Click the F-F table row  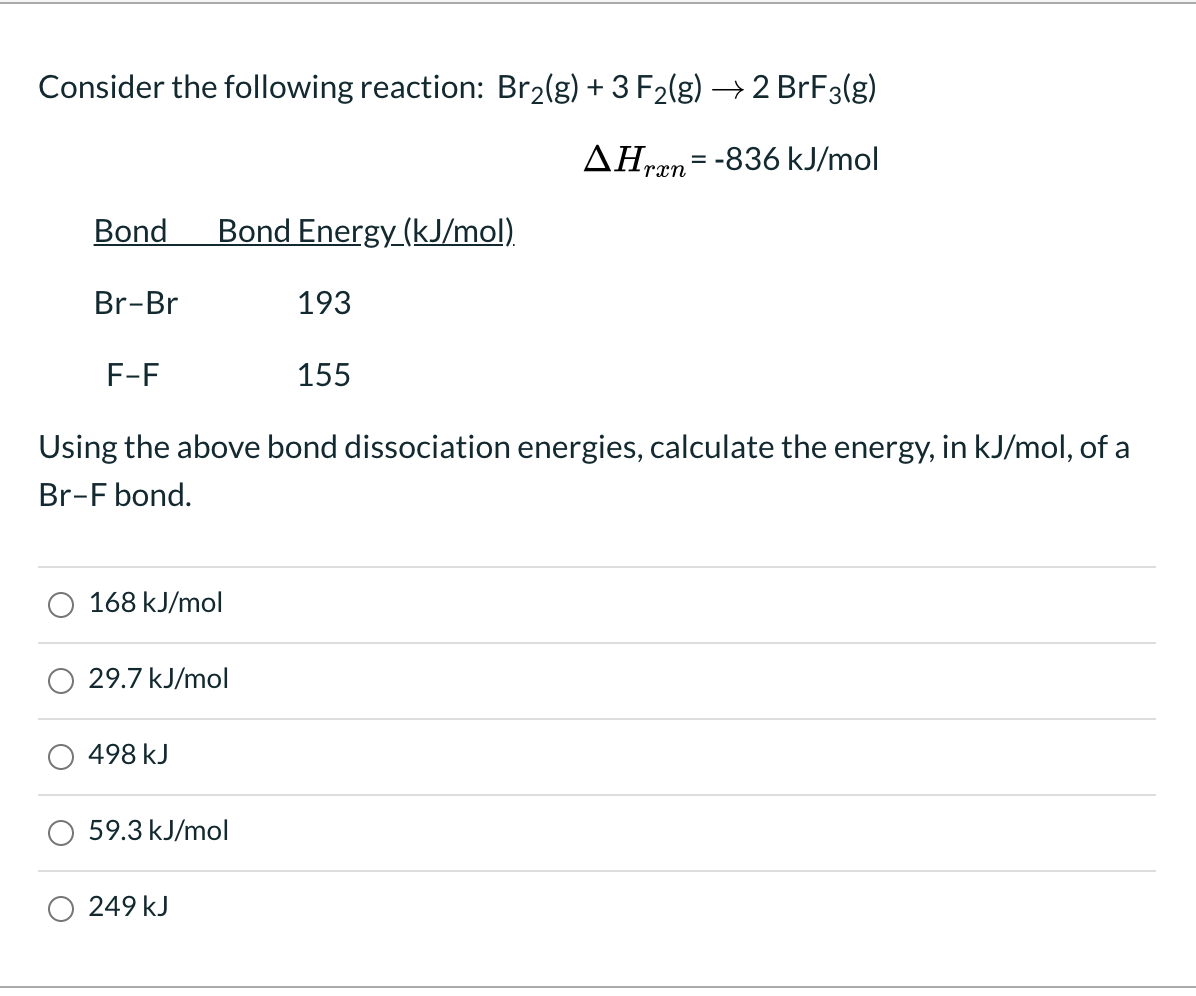click(133, 375)
